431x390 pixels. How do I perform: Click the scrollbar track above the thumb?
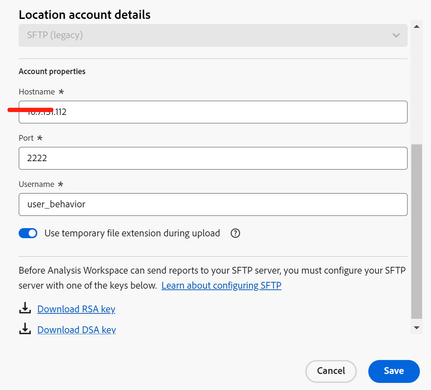tap(417, 87)
